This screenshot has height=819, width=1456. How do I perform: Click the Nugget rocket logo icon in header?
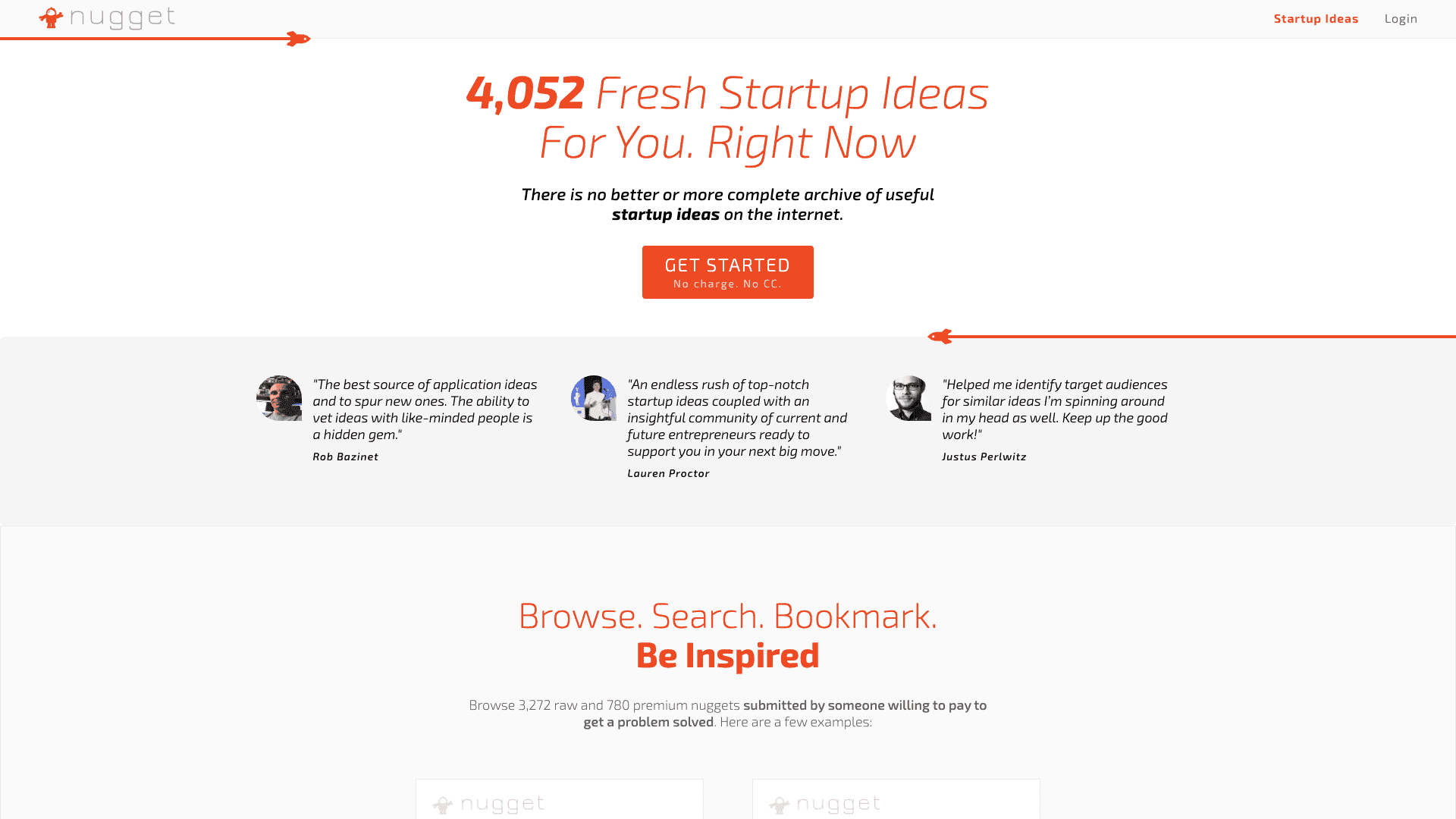pyautogui.click(x=51, y=18)
